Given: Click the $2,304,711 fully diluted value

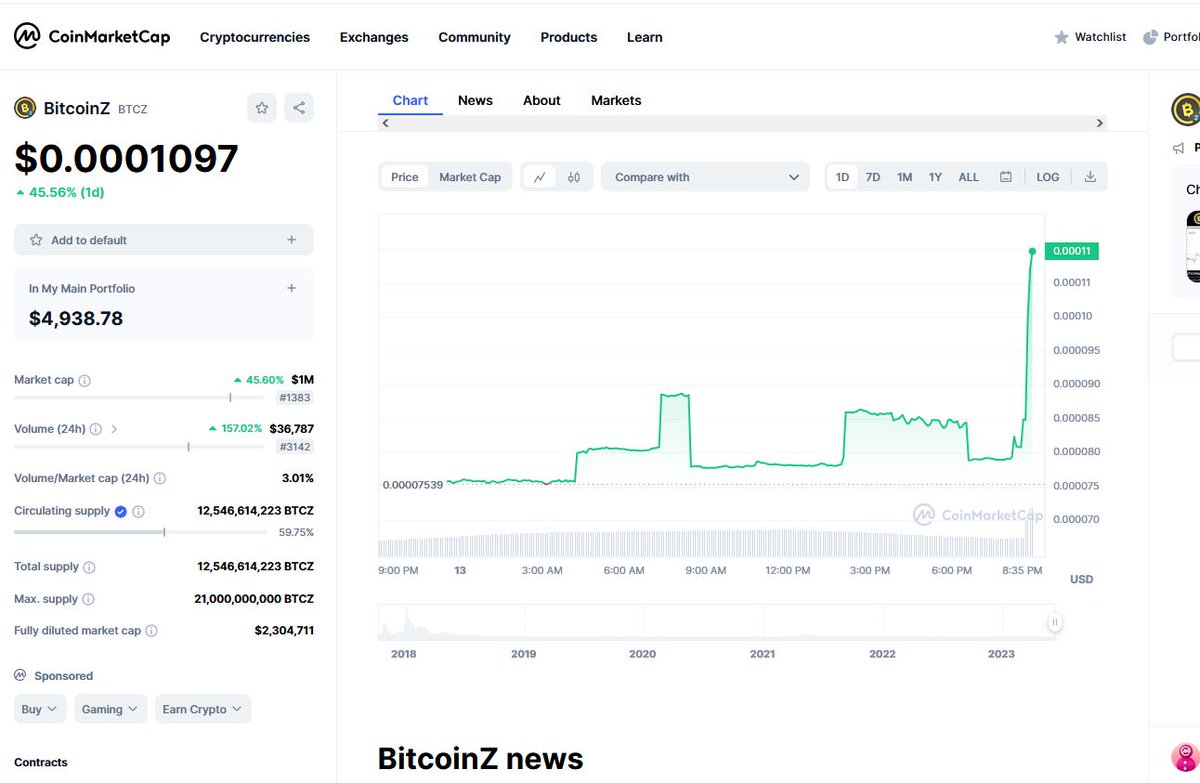Looking at the screenshot, I should click(284, 631).
